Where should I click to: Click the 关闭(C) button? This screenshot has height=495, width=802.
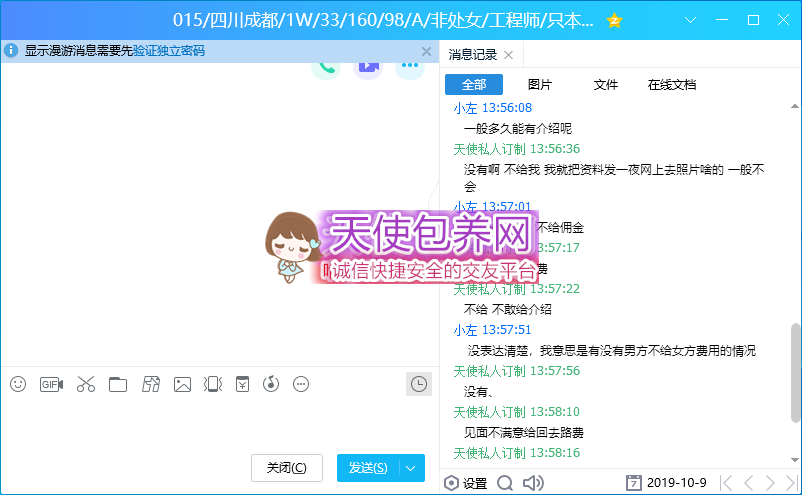click(287, 468)
